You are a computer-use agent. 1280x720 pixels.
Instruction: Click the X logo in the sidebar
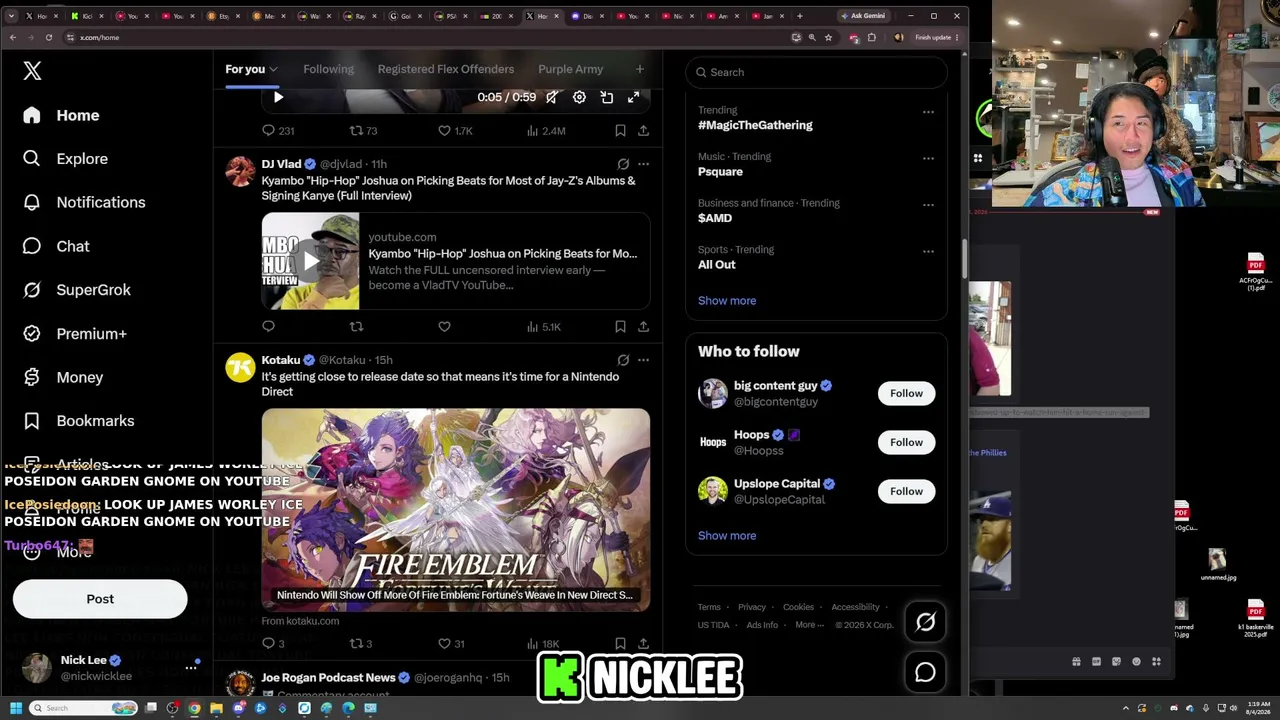pos(32,71)
